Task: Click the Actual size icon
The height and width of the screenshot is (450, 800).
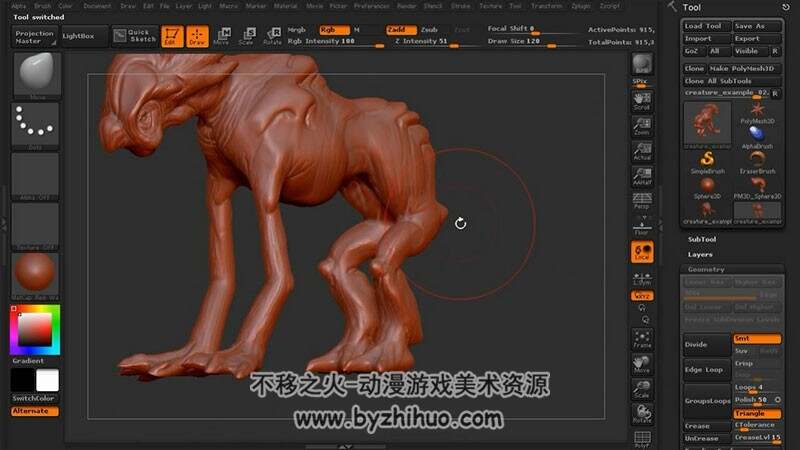Action: point(642,152)
